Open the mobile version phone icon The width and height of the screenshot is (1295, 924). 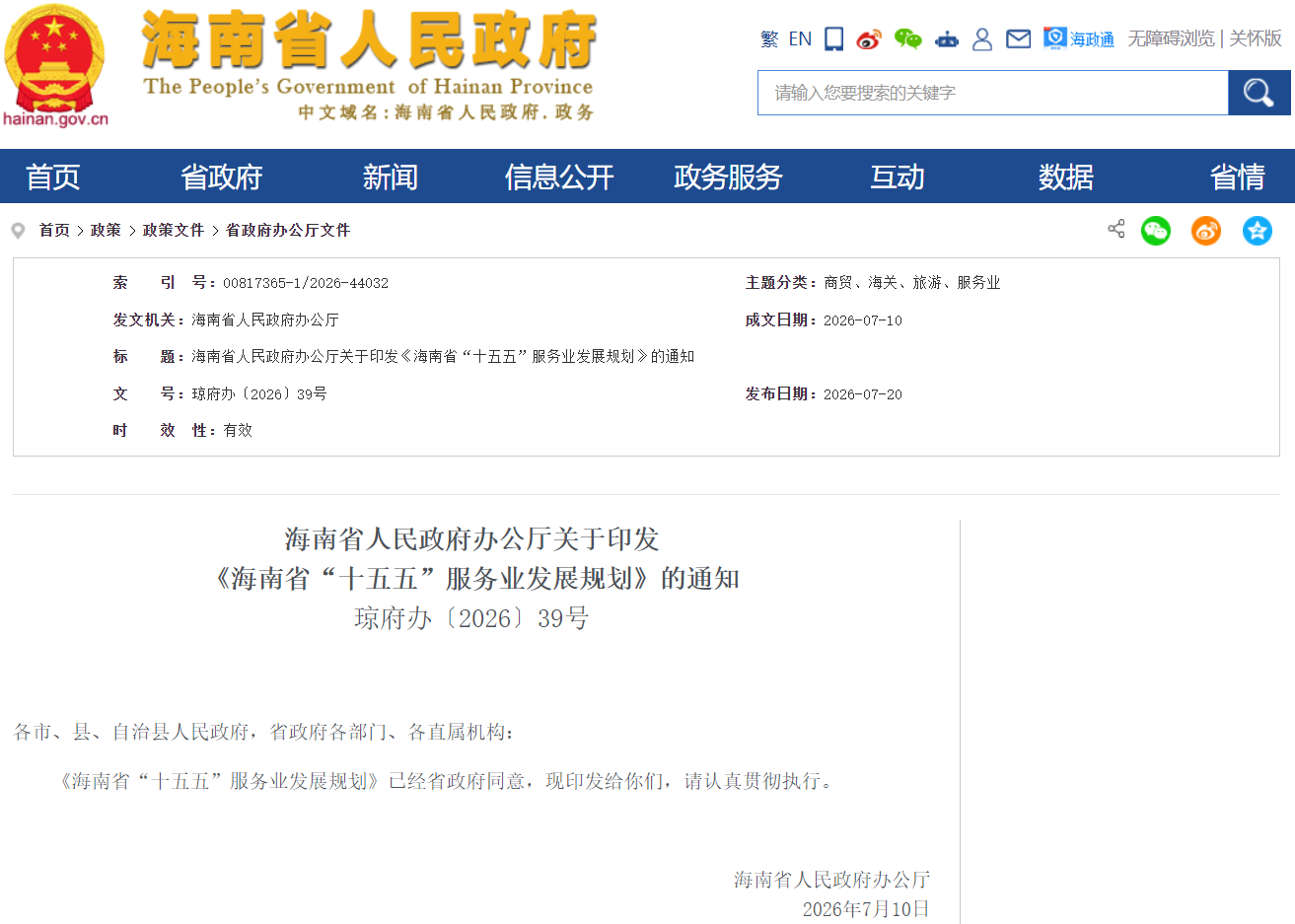[x=834, y=38]
